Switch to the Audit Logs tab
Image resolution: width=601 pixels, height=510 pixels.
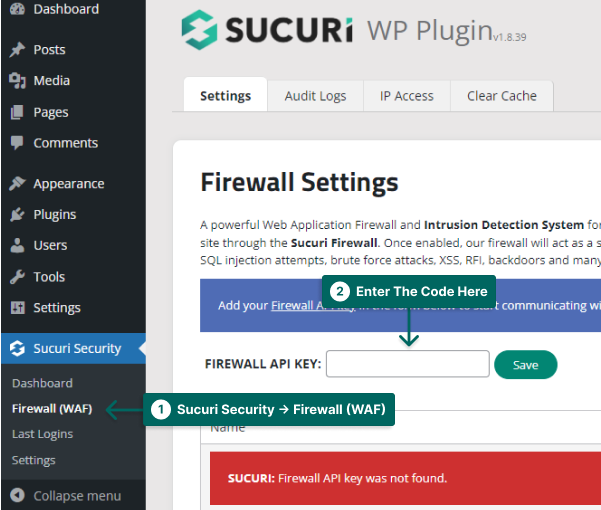[x=315, y=96]
